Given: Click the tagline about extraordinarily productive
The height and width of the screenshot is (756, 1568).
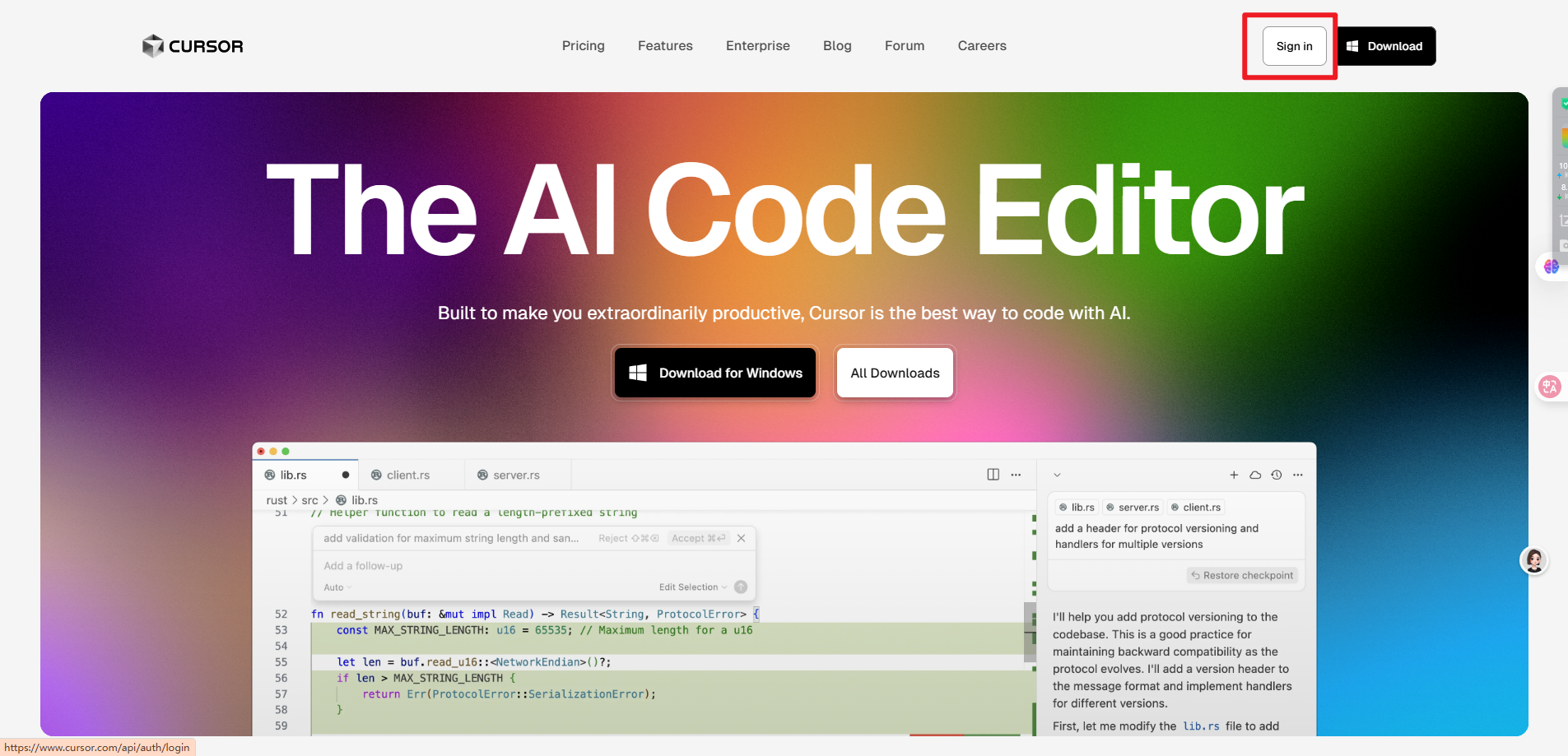Looking at the screenshot, I should (x=784, y=313).
